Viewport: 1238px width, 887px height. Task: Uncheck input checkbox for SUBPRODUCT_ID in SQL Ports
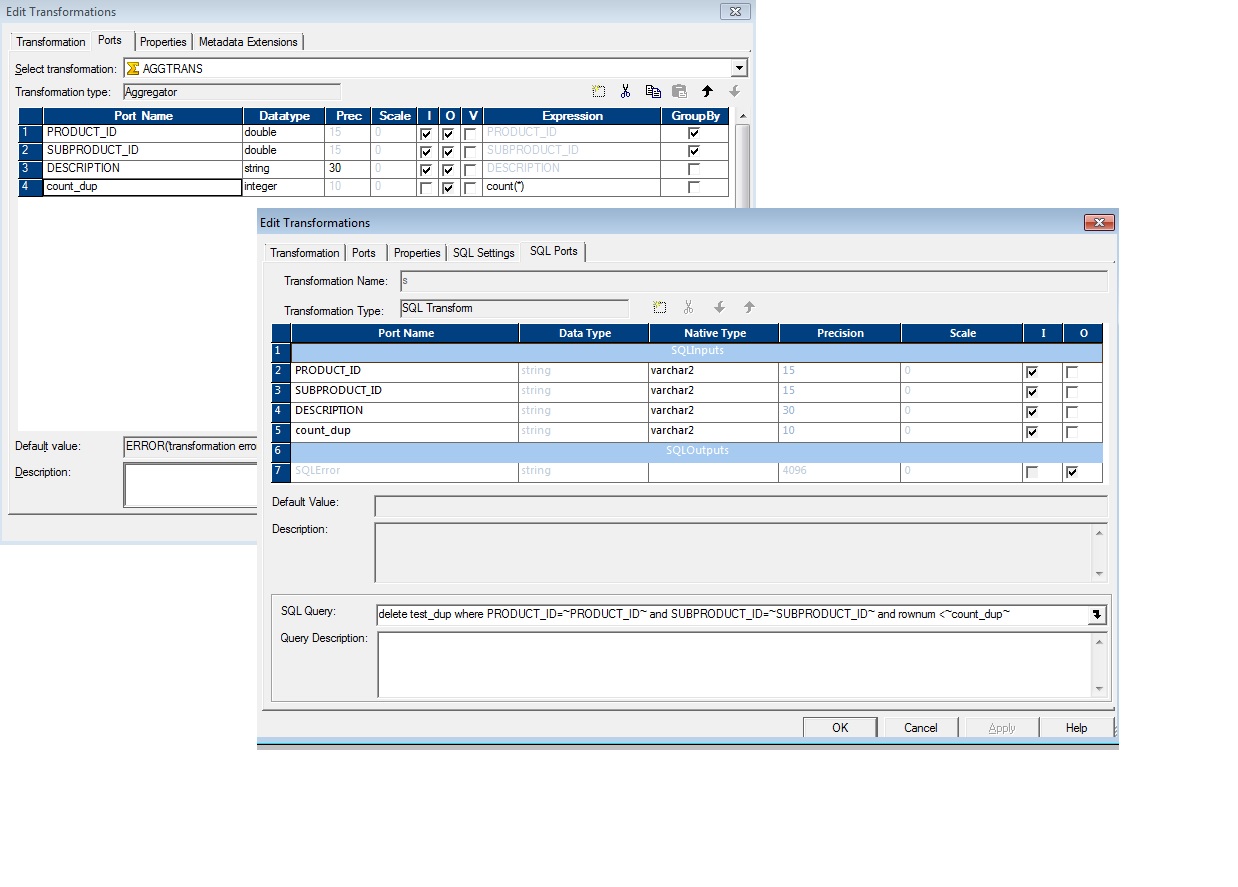click(x=1032, y=392)
